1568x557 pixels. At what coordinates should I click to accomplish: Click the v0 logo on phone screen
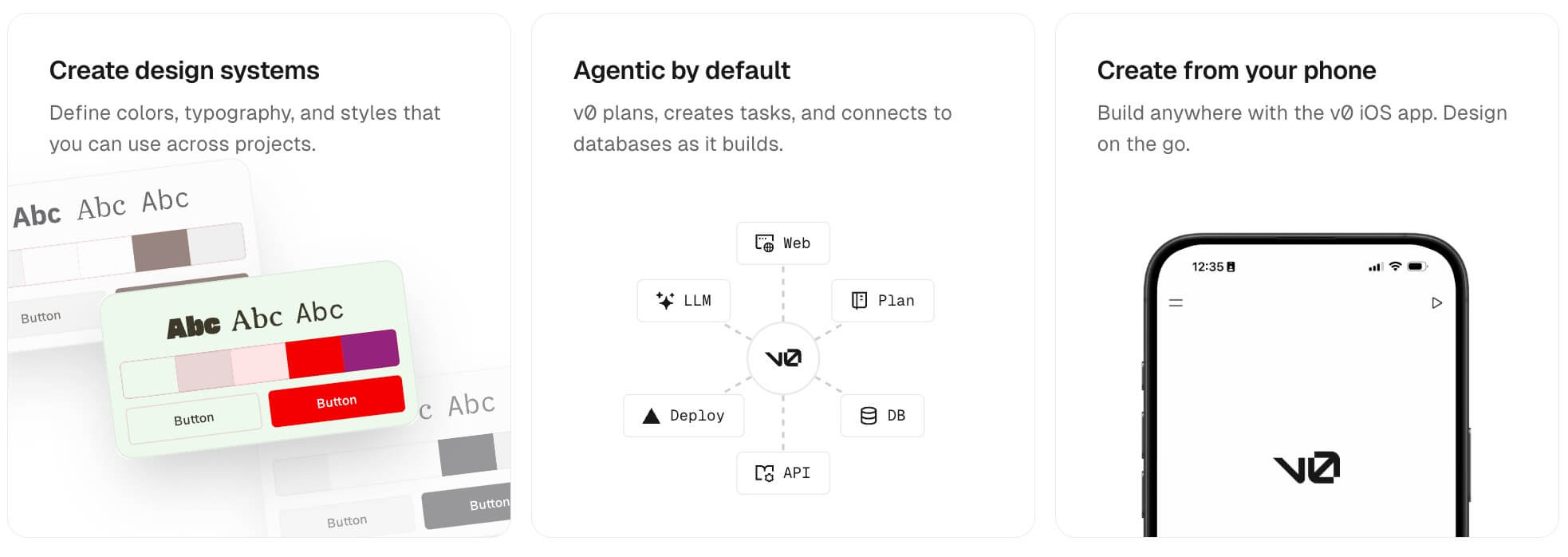(1306, 468)
